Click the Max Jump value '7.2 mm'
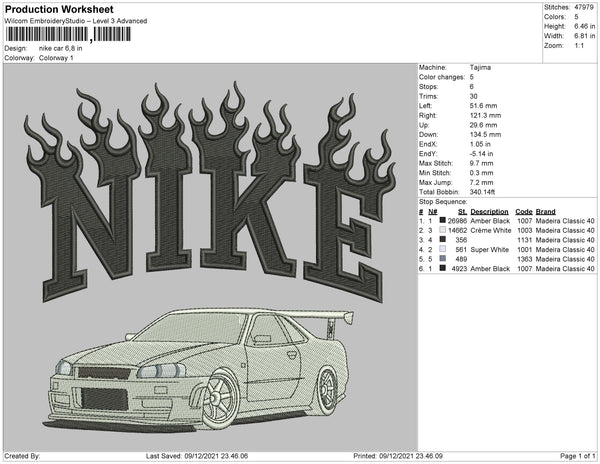This screenshot has width=600, height=464. pyautogui.click(x=481, y=182)
